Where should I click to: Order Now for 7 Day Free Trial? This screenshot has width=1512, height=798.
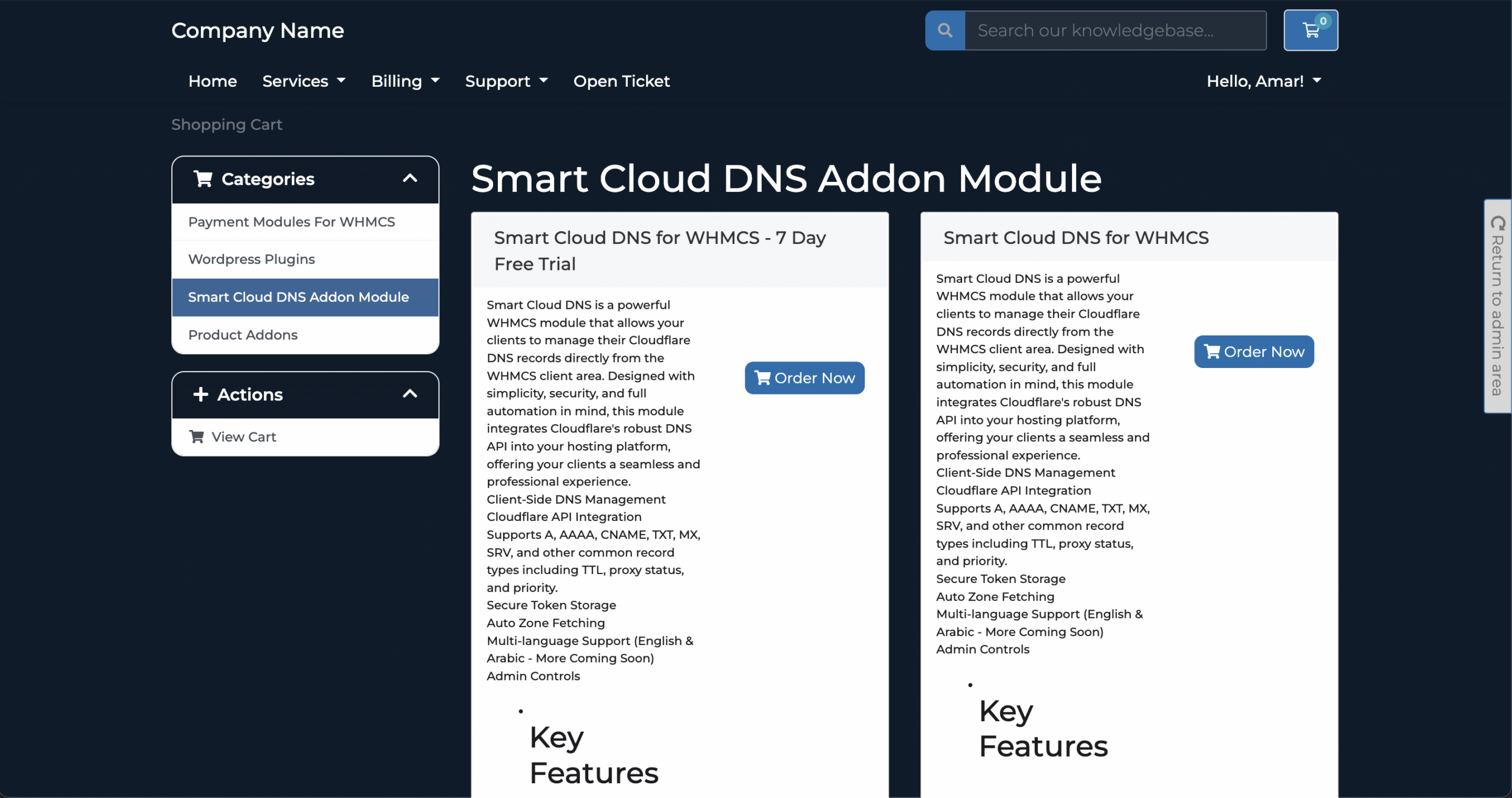(x=804, y=378)
